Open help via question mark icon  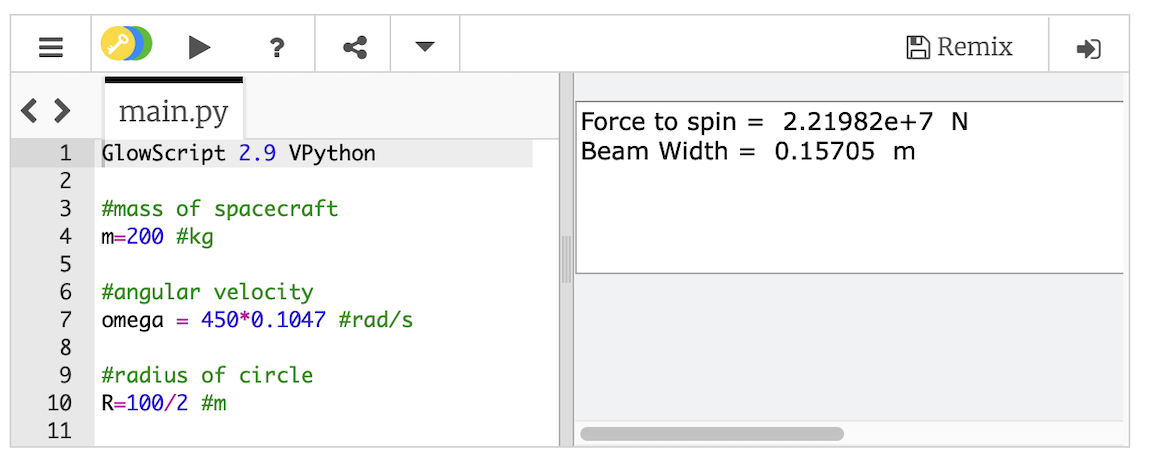(x=276, y=48)
